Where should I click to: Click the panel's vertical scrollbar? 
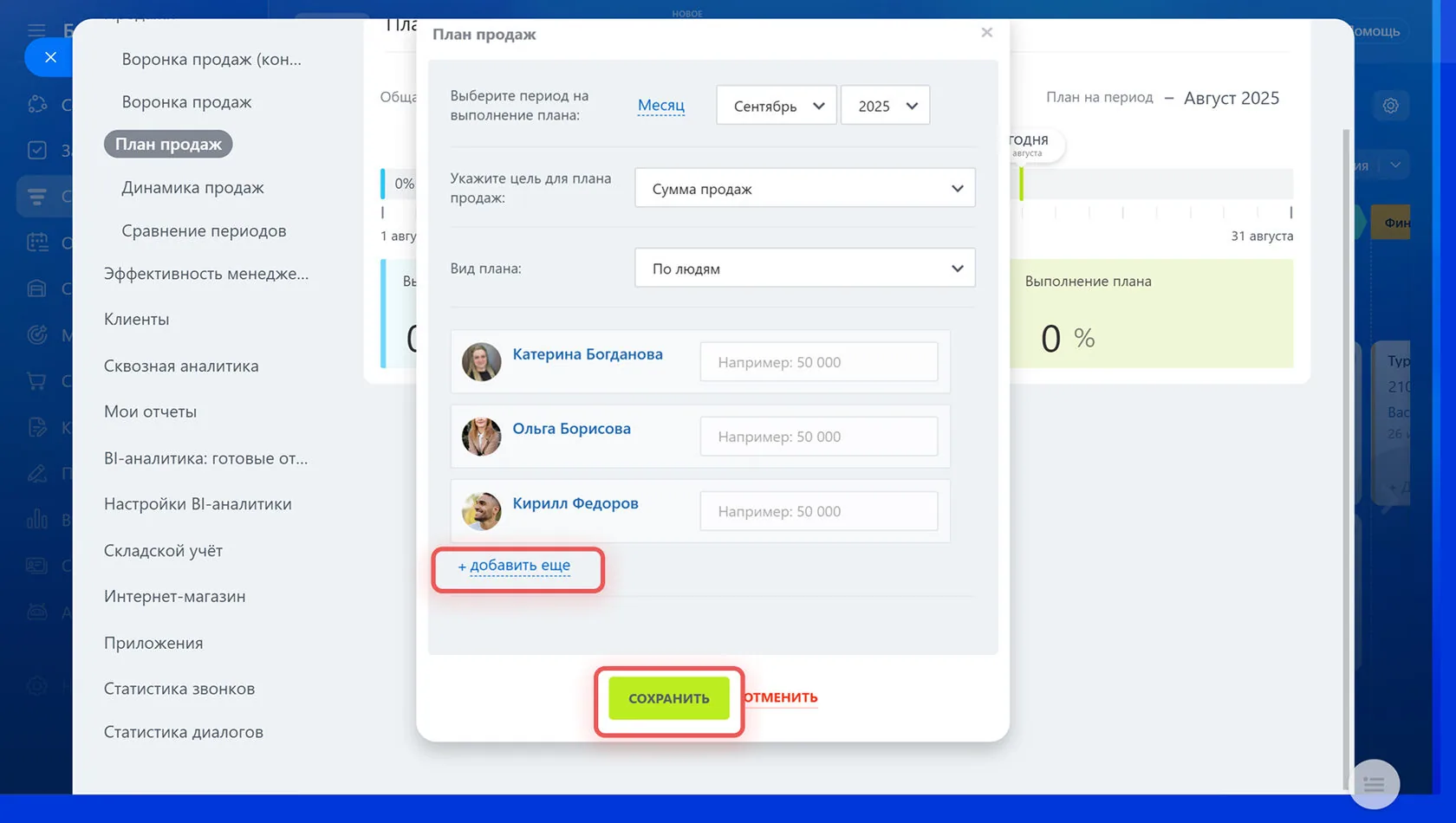1346,459
